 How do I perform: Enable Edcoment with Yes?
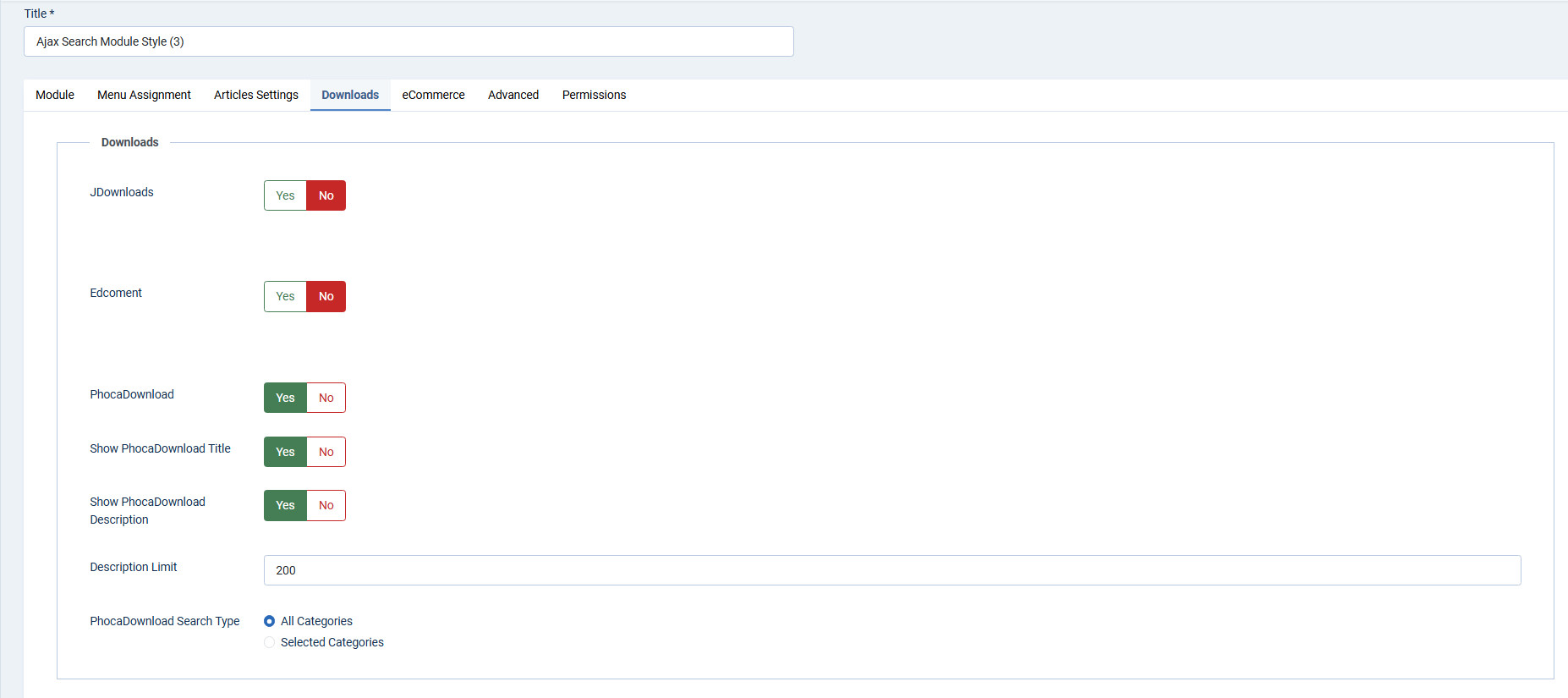tap(285, 296)
